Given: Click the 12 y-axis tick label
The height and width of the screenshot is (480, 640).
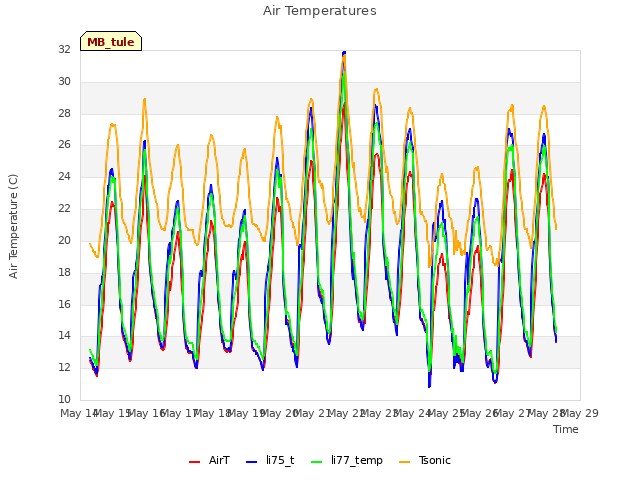Looking at the screenshot, I should (64, 367).
